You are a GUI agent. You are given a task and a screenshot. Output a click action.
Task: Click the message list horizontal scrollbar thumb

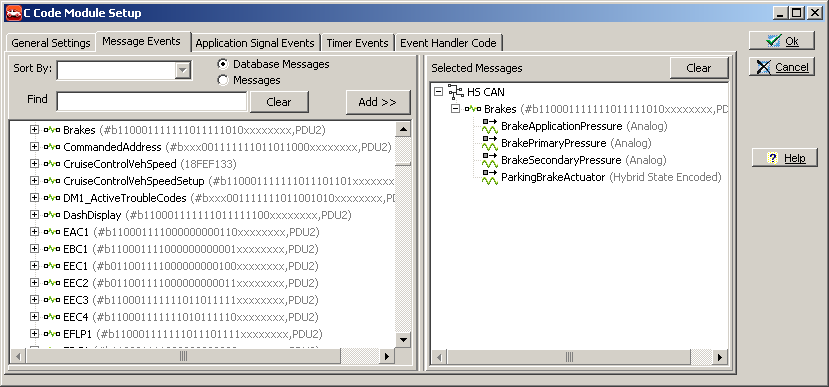click(183, 356)
